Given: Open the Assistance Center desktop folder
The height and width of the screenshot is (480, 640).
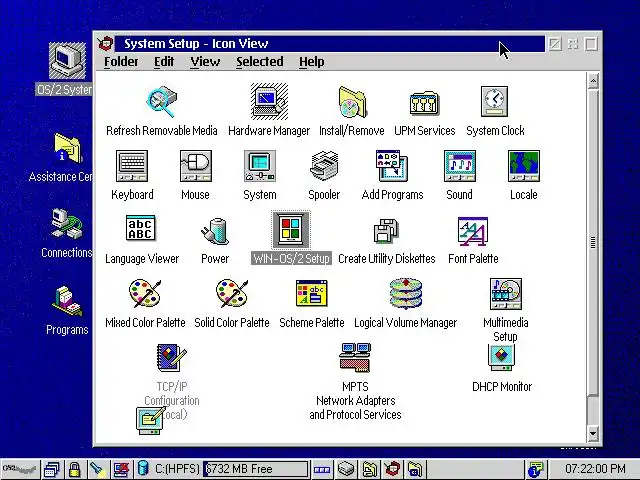Looking at the screenshot, I should coord(68,147).
